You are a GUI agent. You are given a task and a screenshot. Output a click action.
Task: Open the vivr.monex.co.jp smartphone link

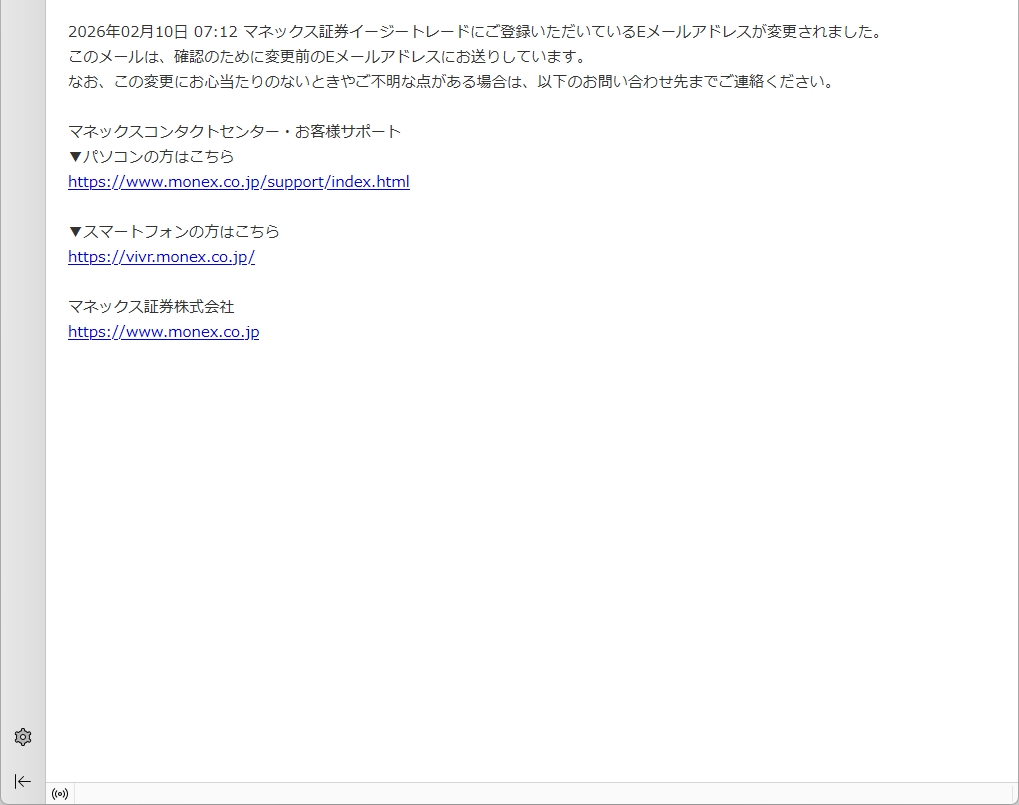[161, 257]
